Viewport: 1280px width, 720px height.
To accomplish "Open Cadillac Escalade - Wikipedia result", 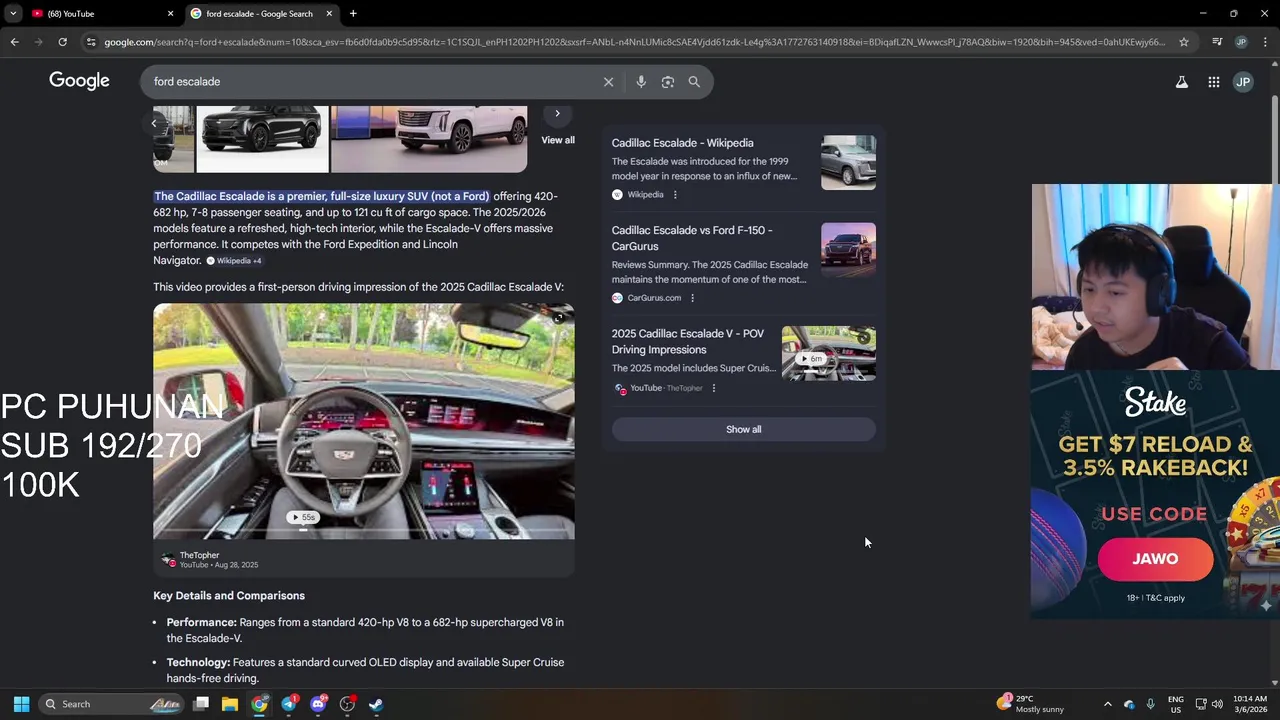I will [683, 143].
